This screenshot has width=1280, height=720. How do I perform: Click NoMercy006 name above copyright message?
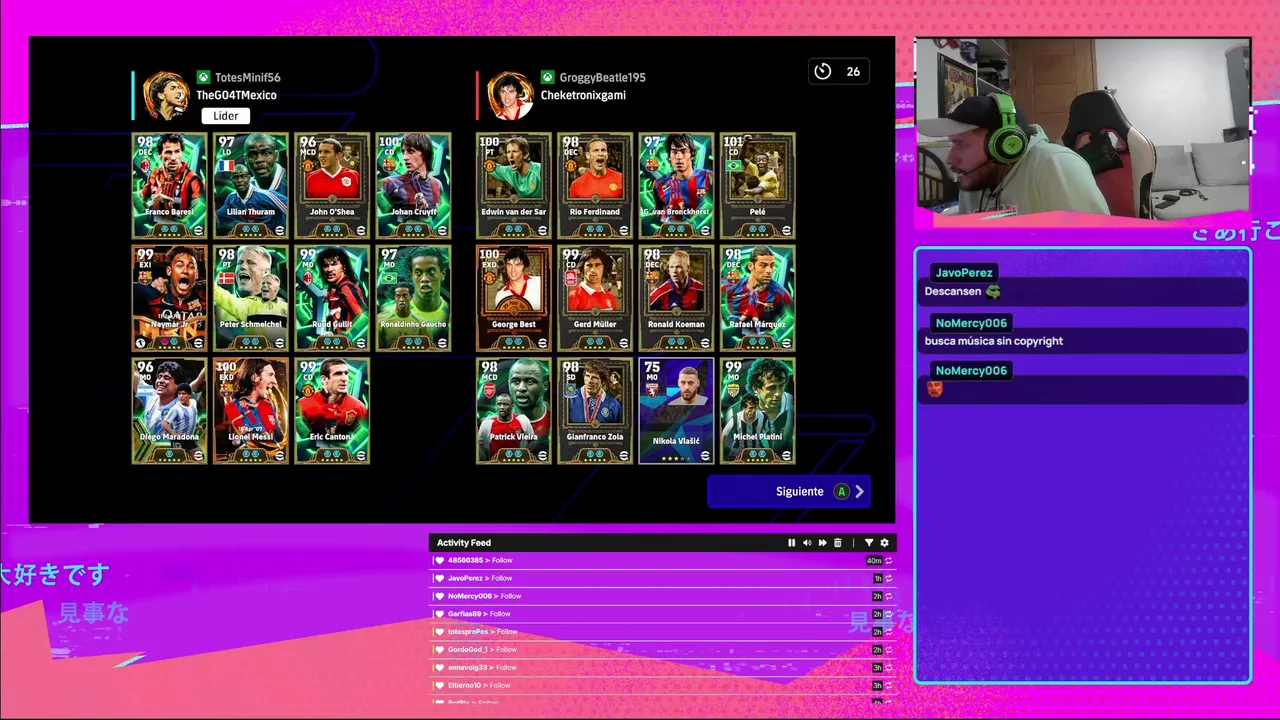click(971, 323)
